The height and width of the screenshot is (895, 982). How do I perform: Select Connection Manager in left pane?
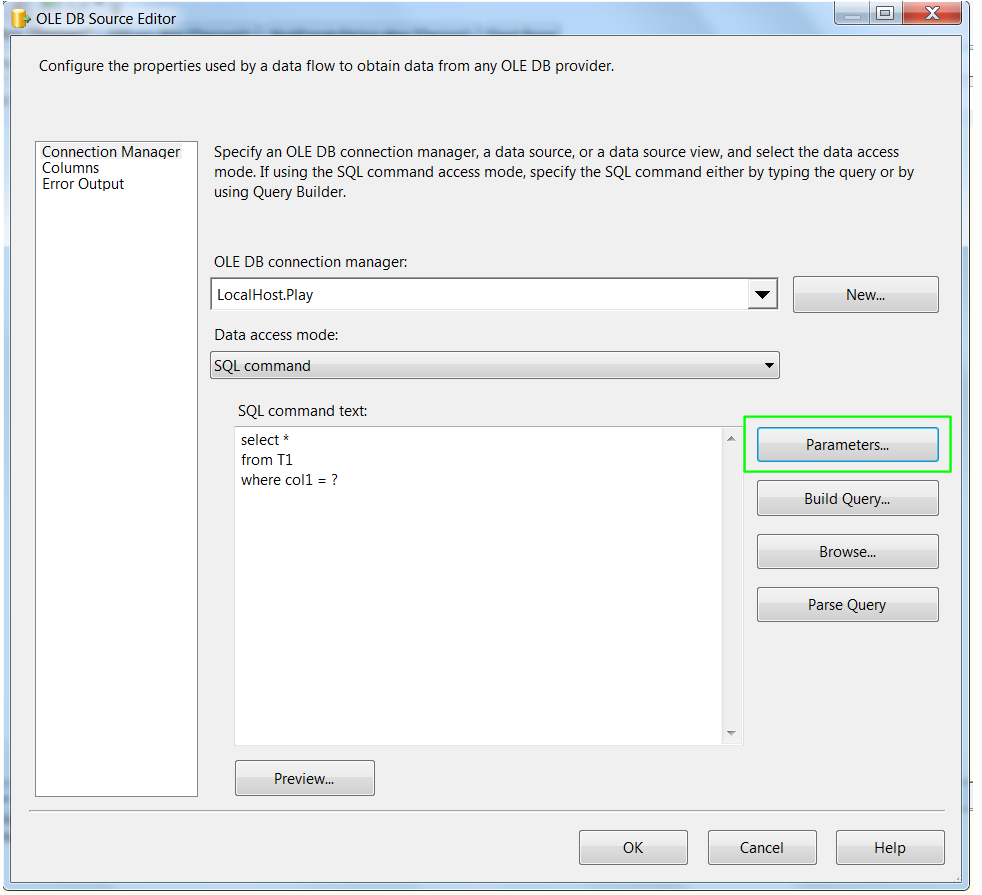[x=111, y=152]
